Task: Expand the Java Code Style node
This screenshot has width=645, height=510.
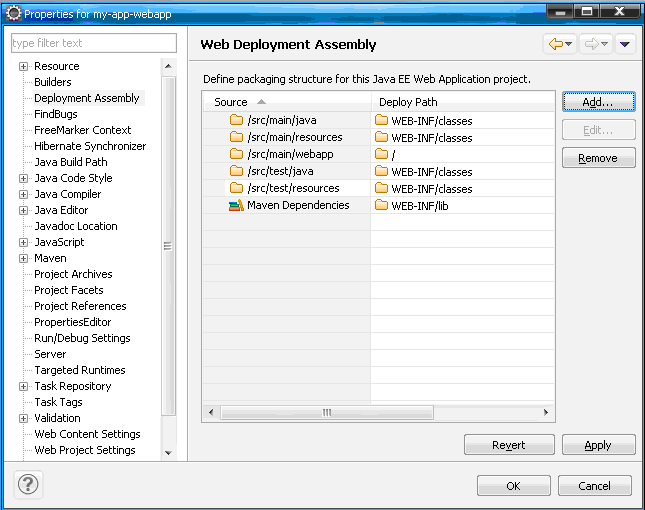Action: tap(24, 178)
